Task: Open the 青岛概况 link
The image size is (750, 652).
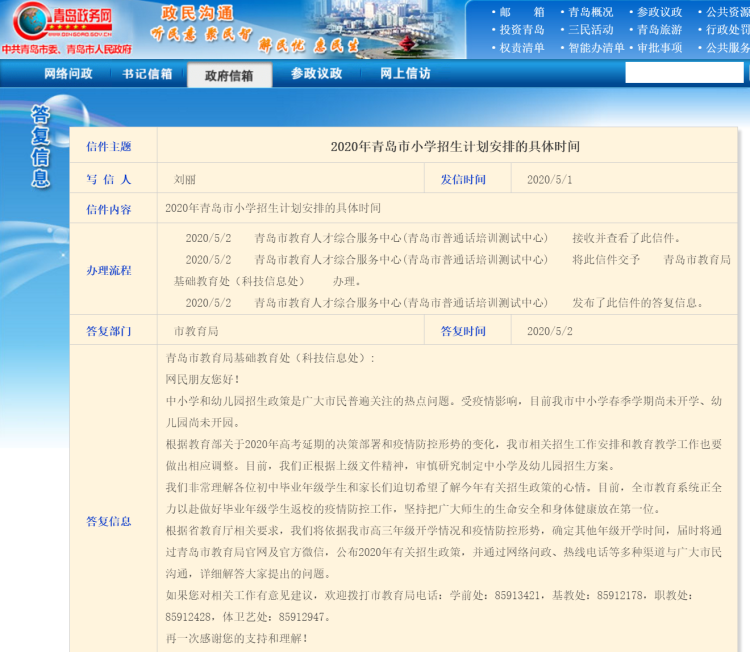Action: pos(590,12)
